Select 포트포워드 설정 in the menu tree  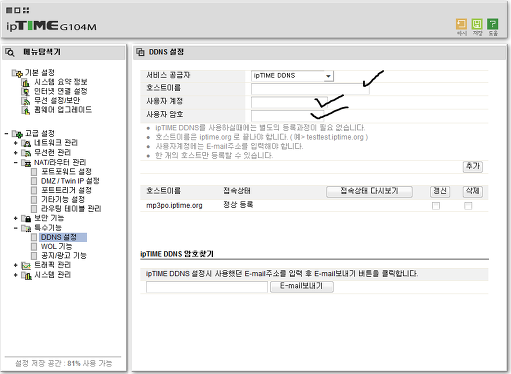pyautogui.click(x=66, y=172)
